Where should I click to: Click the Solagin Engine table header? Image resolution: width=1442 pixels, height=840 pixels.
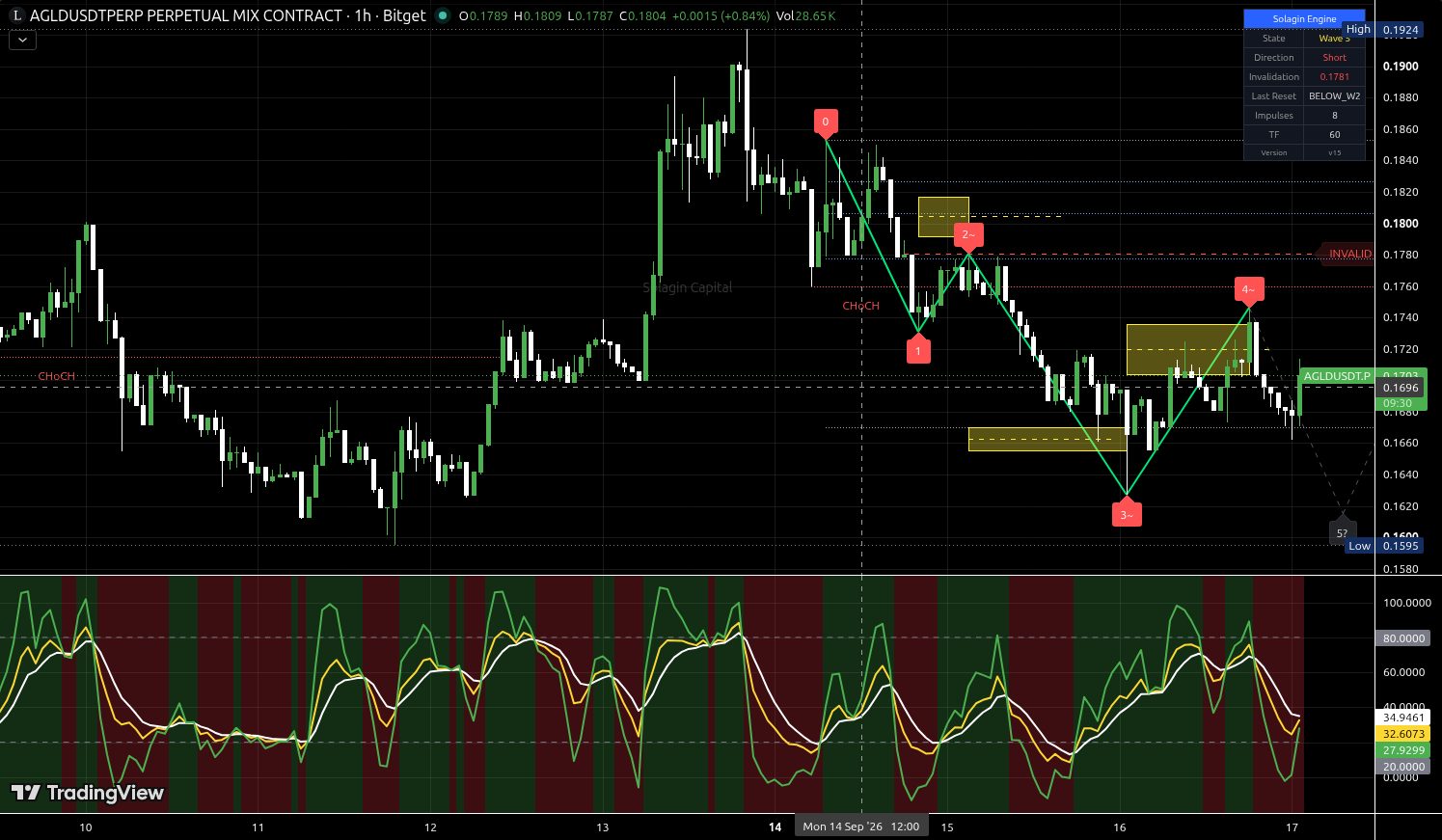tap(1304, 18)
